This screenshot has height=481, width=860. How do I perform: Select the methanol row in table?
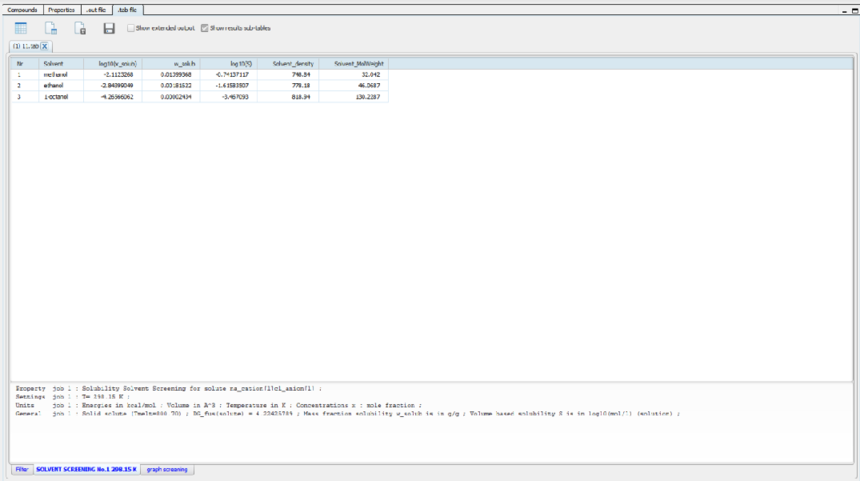coord(54,74)
